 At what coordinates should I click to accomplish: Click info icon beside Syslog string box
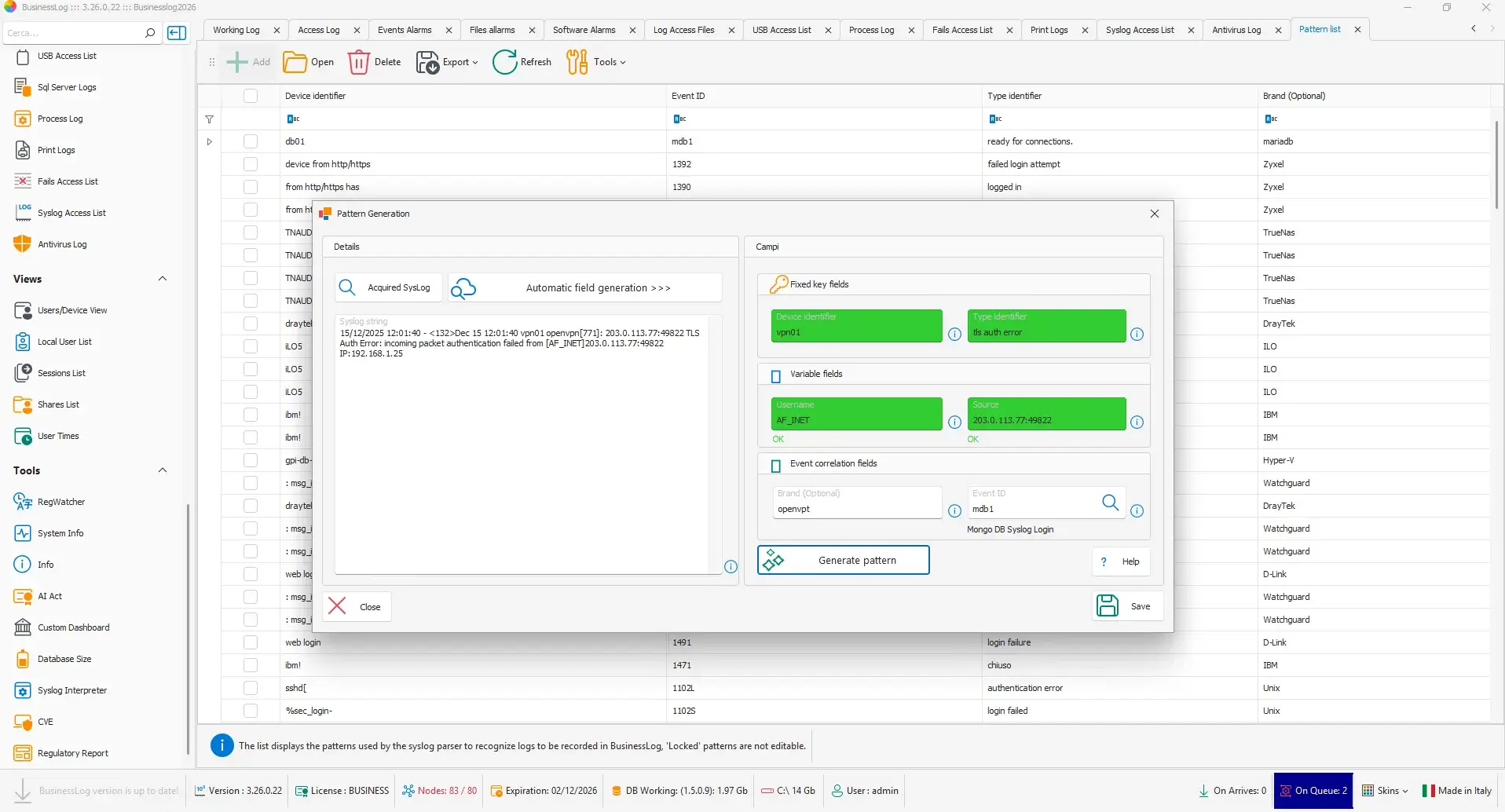click(x=731, y=567)
